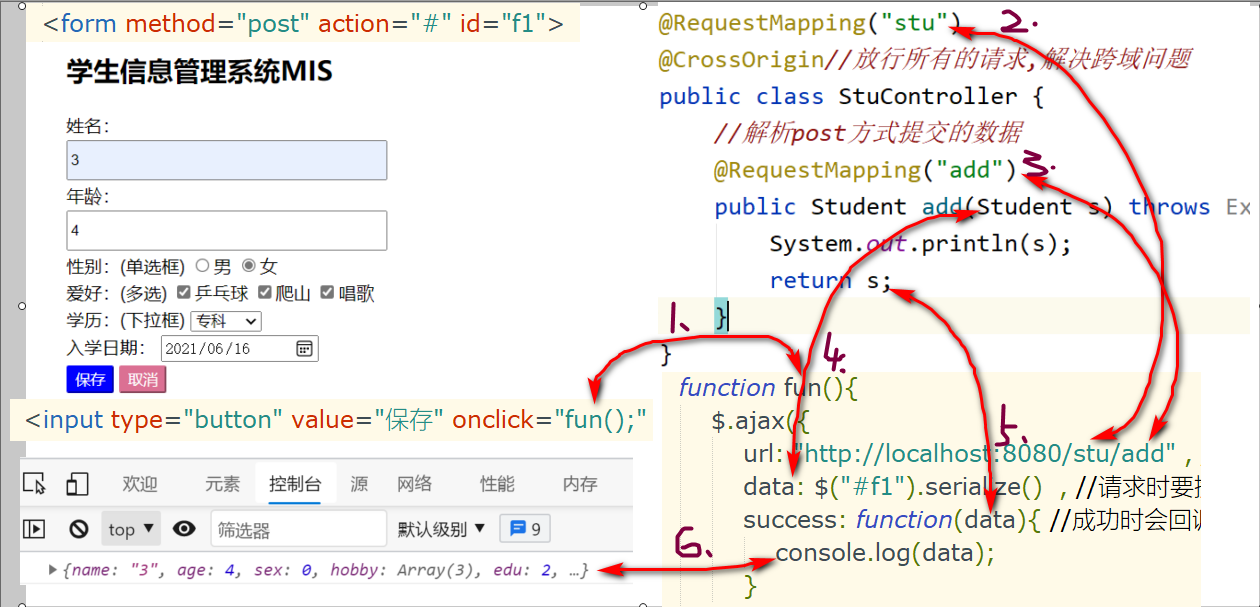Screen dimensions: 1260x607
Task: Open the 性能 tab
Action: [x=497, y=484]
